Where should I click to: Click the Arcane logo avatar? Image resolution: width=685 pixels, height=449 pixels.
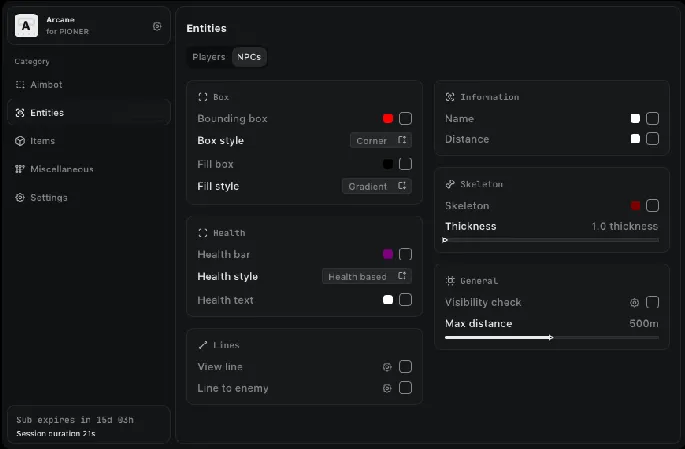pyautogui.click(x=27, y=25)
